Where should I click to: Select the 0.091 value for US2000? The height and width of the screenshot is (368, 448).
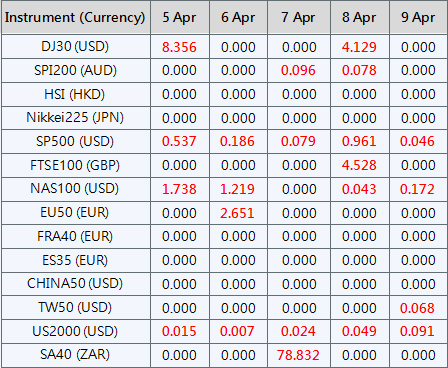[417, 331]
